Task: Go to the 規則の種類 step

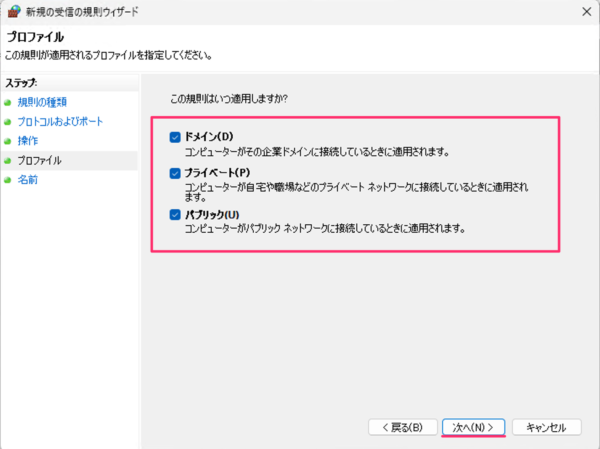Action: 42,102
